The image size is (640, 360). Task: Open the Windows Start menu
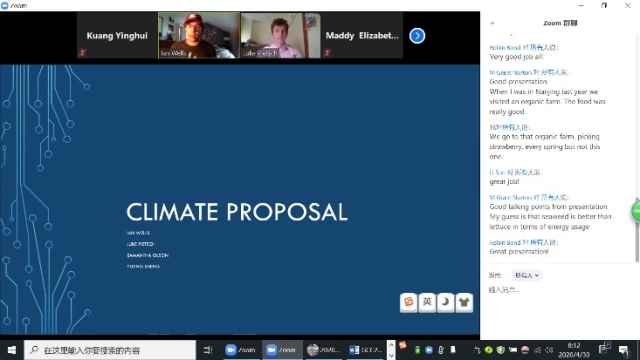coord(12,350)
